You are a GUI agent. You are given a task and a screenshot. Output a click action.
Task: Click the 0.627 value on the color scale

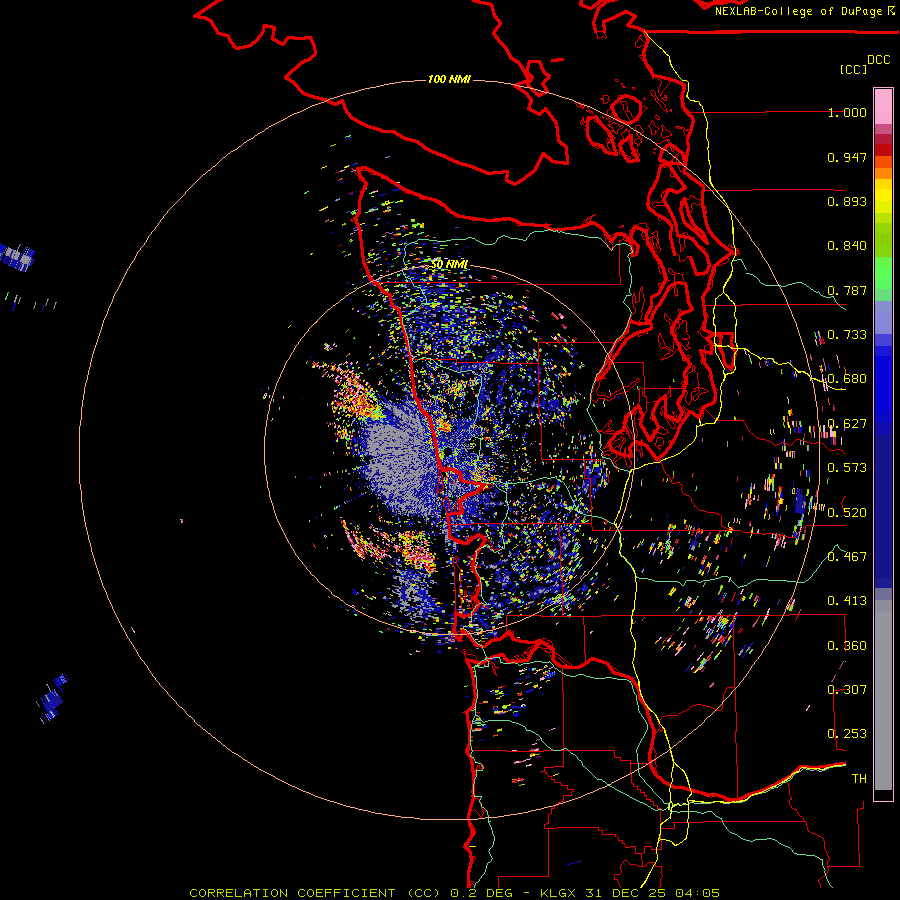[847, 424]
